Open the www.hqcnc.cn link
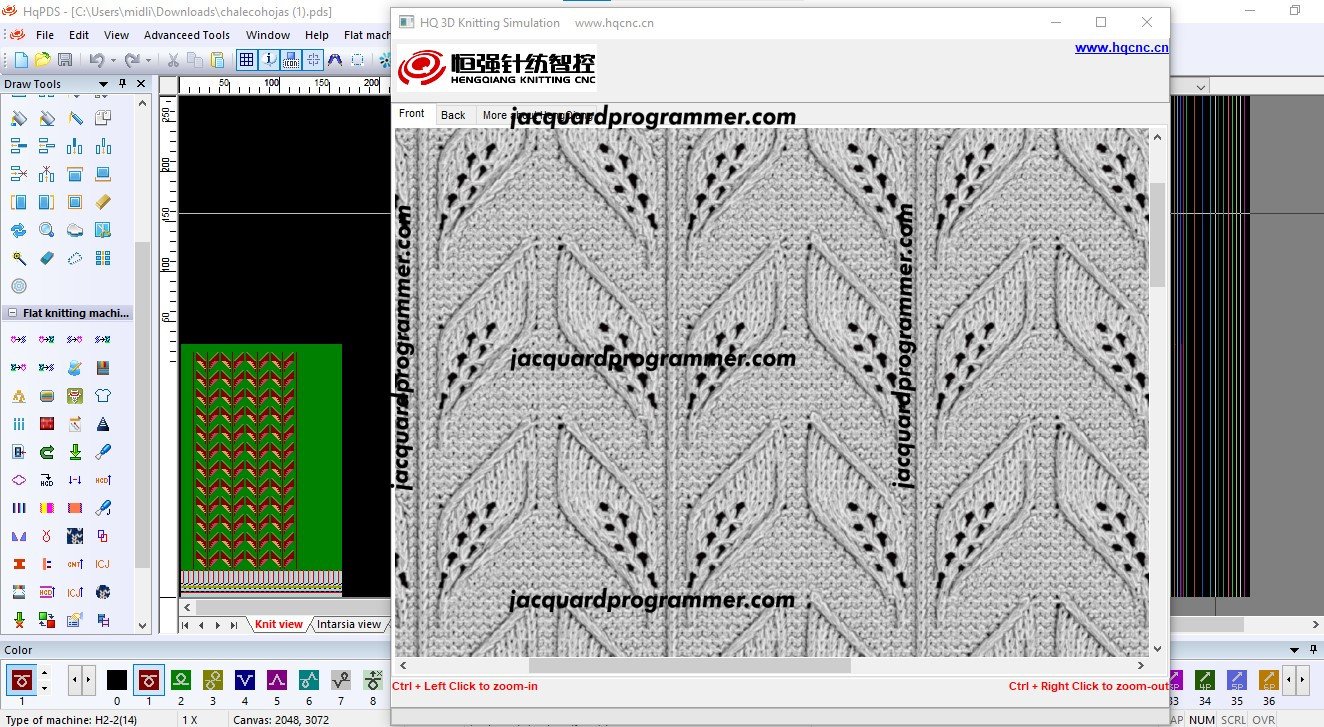 pos(1121,47)
